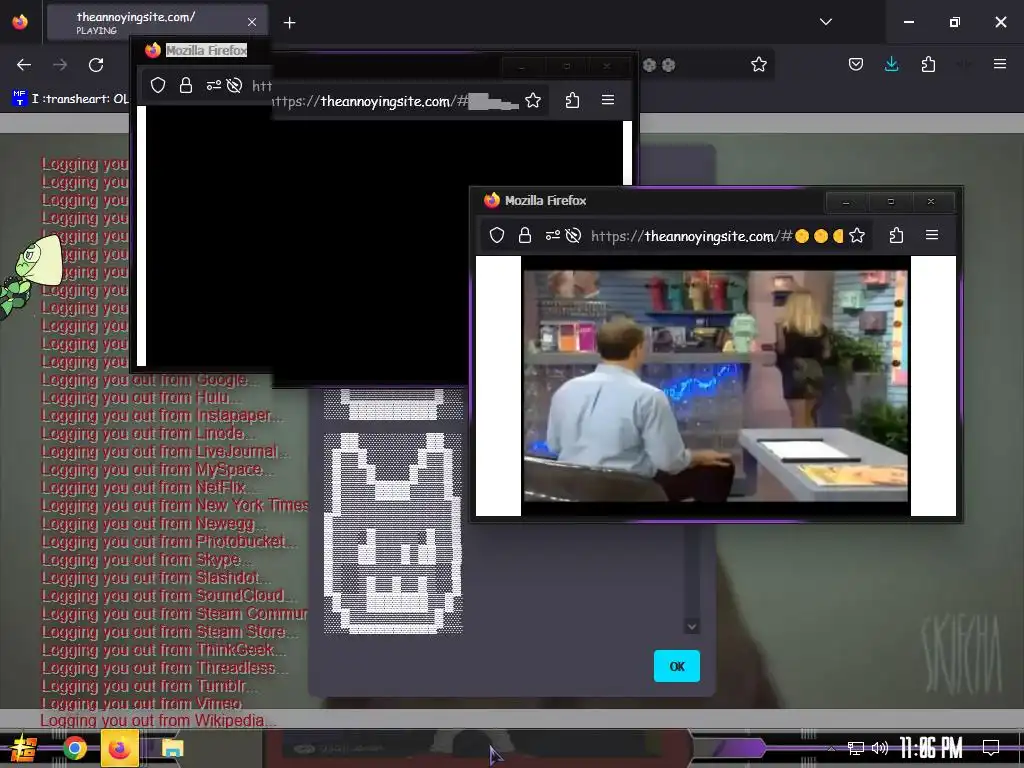This screenshot has width=1024, height=768.
Task: Bookmark star in middle black popup window
Action: click(x=533, y=101)
